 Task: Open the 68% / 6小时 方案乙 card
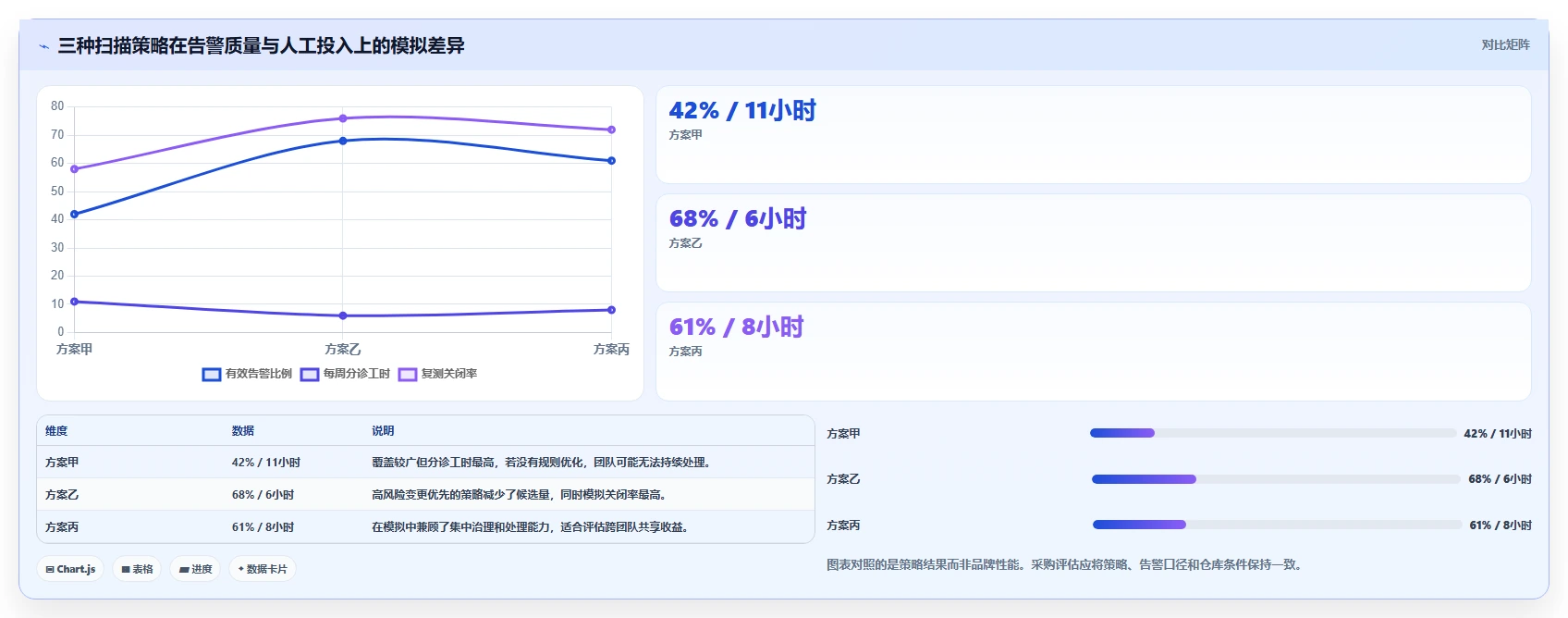tap(1094, 243)
